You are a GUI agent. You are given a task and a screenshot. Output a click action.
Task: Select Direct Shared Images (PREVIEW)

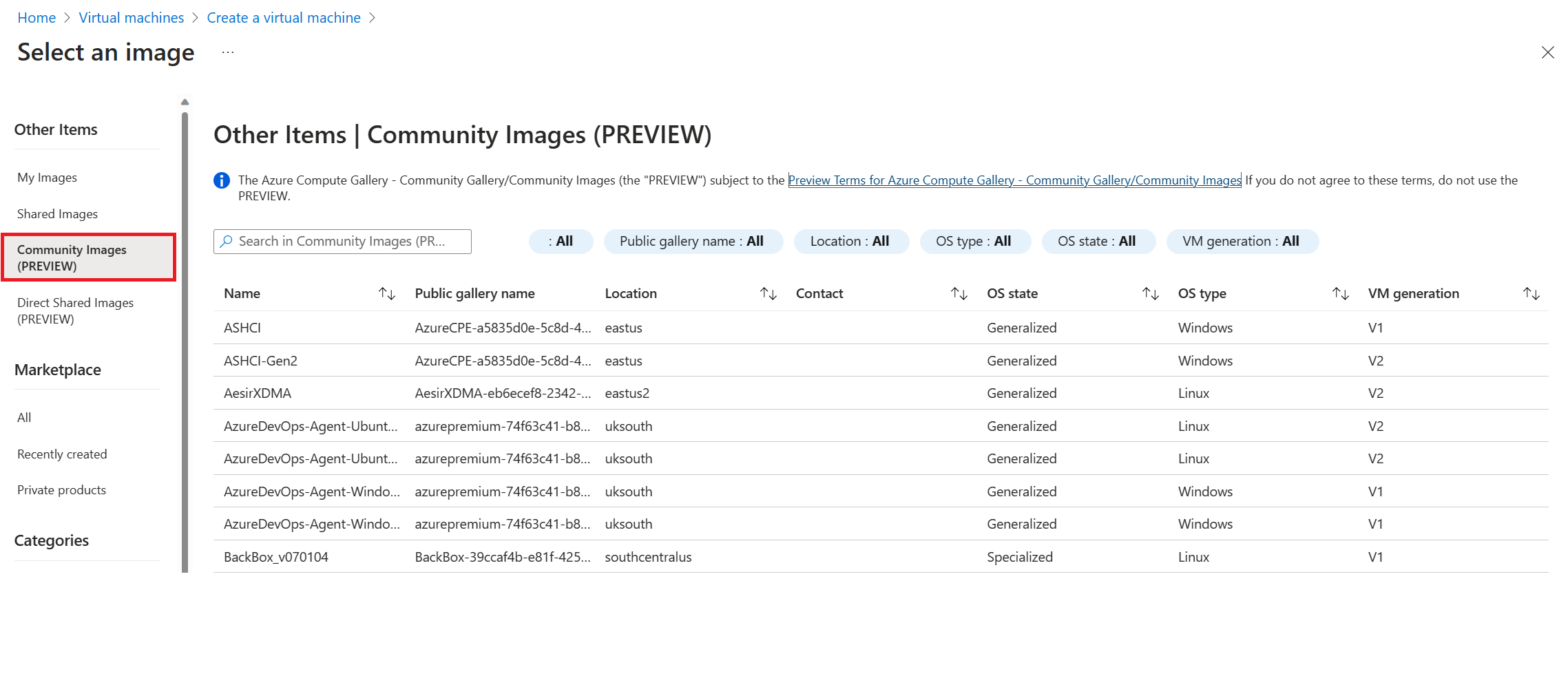75,310
